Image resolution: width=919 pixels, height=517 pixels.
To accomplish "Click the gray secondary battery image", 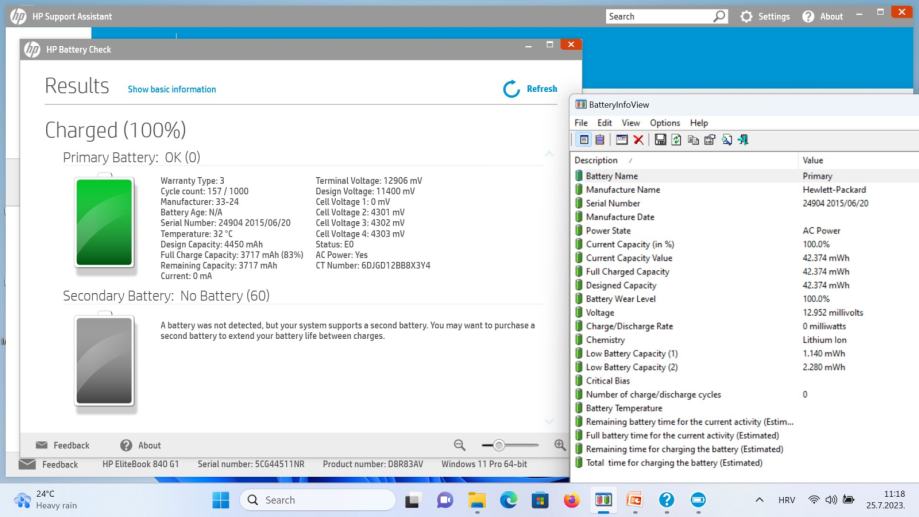I will (x=104, y=360).
